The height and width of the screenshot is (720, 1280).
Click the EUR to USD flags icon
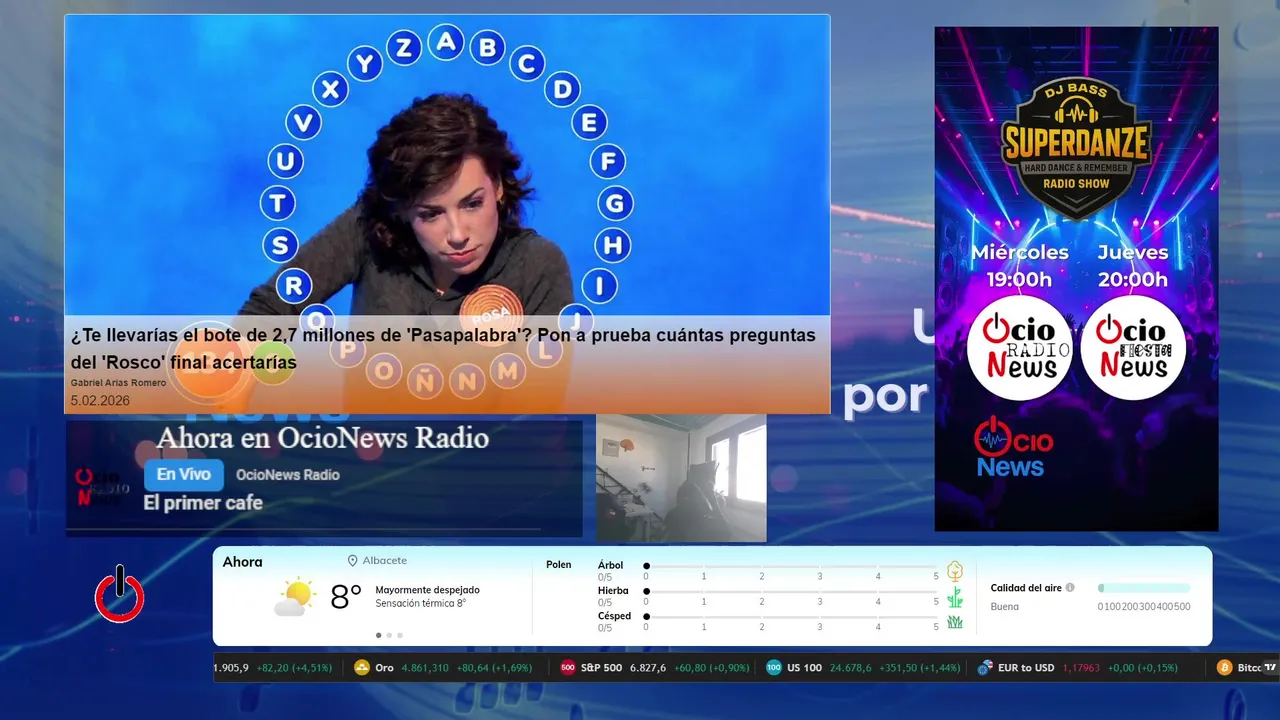(985, 667)
